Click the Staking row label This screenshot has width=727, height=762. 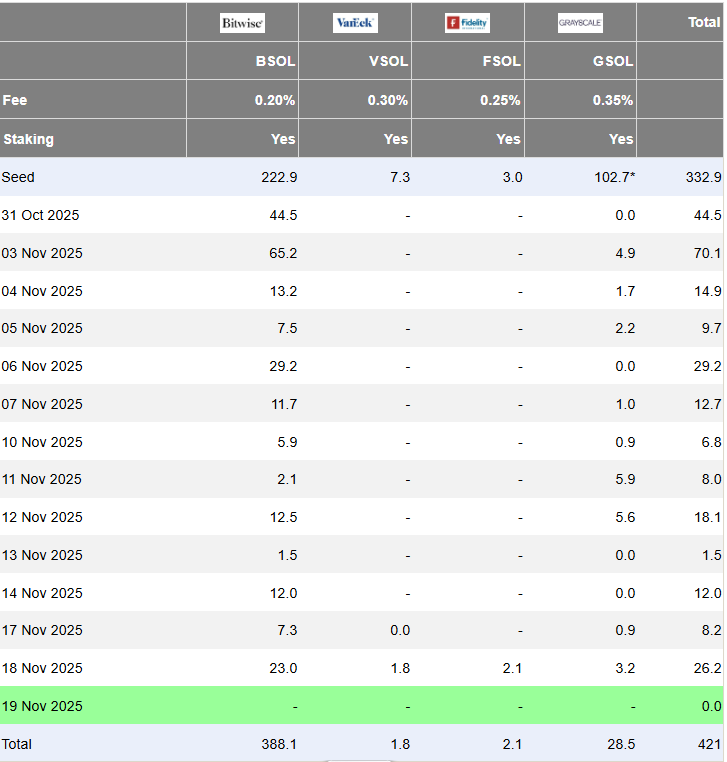click(x=28, y=139)
